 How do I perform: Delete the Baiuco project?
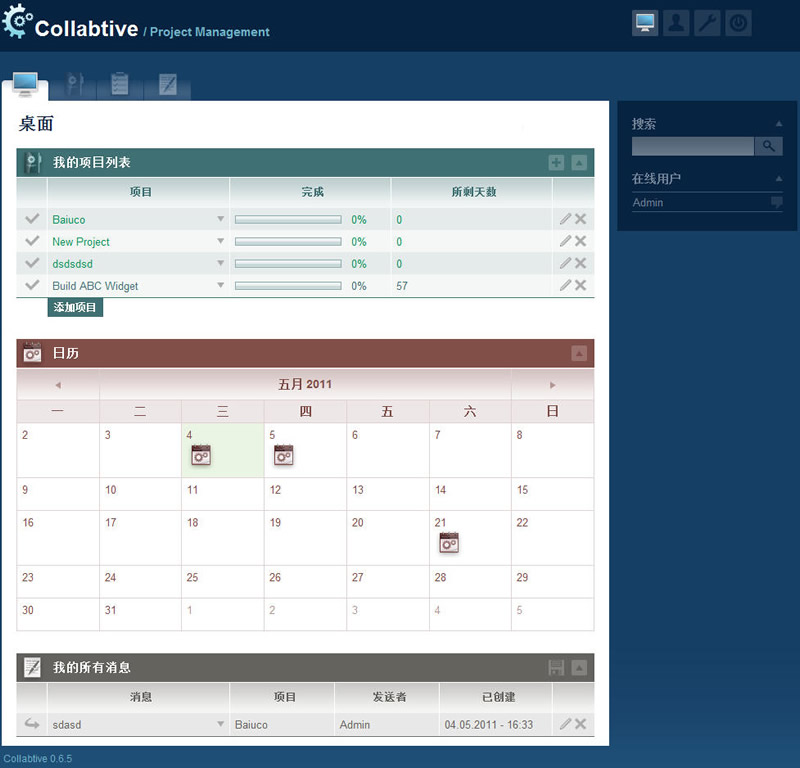pos(580,219)
